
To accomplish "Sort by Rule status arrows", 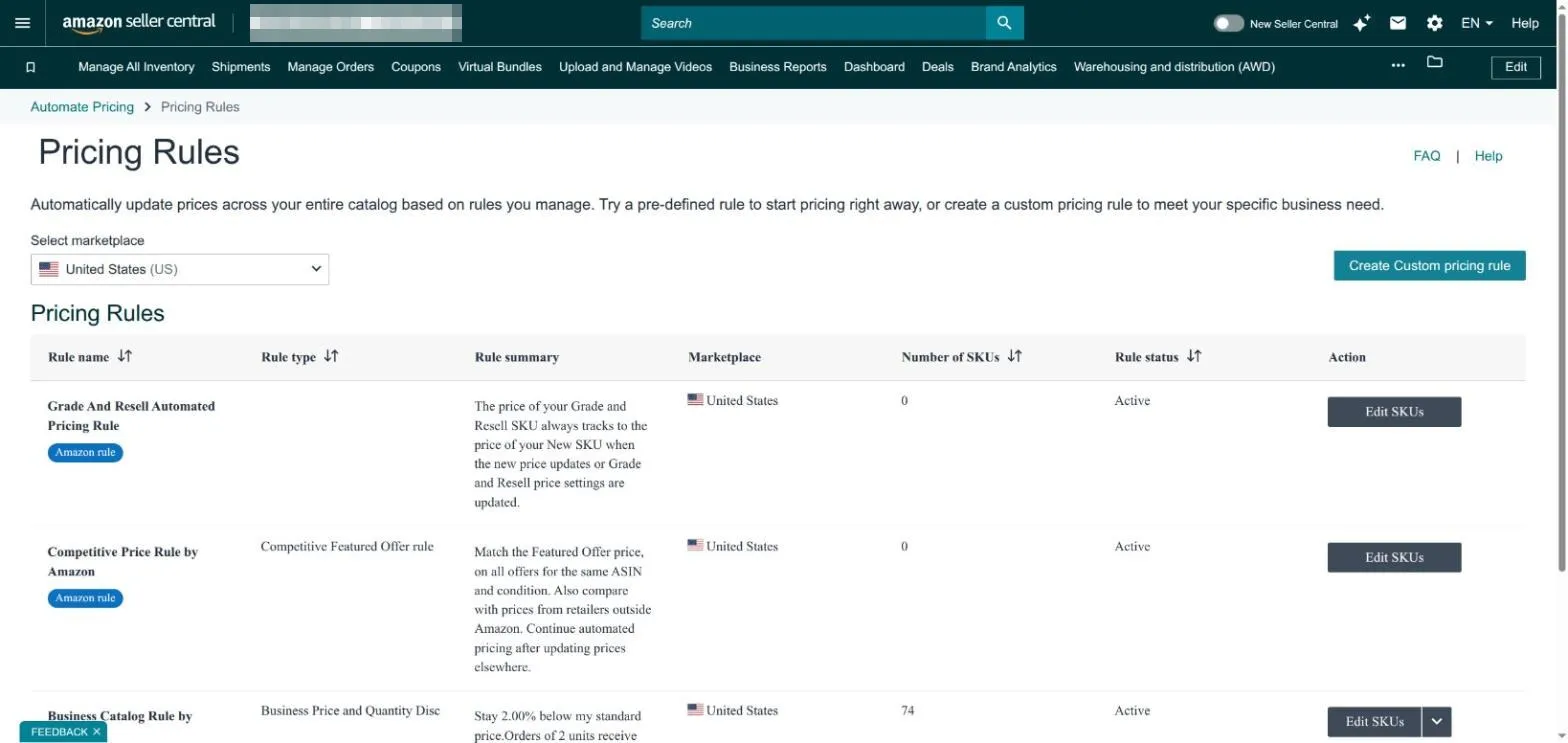I will [1194, 356].
